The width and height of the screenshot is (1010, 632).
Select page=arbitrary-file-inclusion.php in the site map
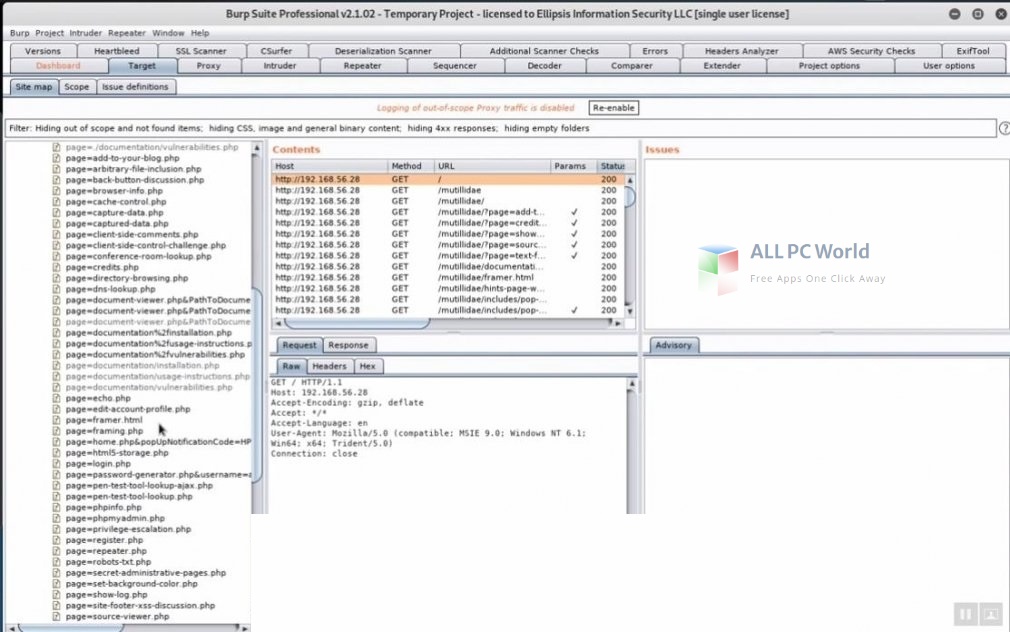(x=133, y=169)
